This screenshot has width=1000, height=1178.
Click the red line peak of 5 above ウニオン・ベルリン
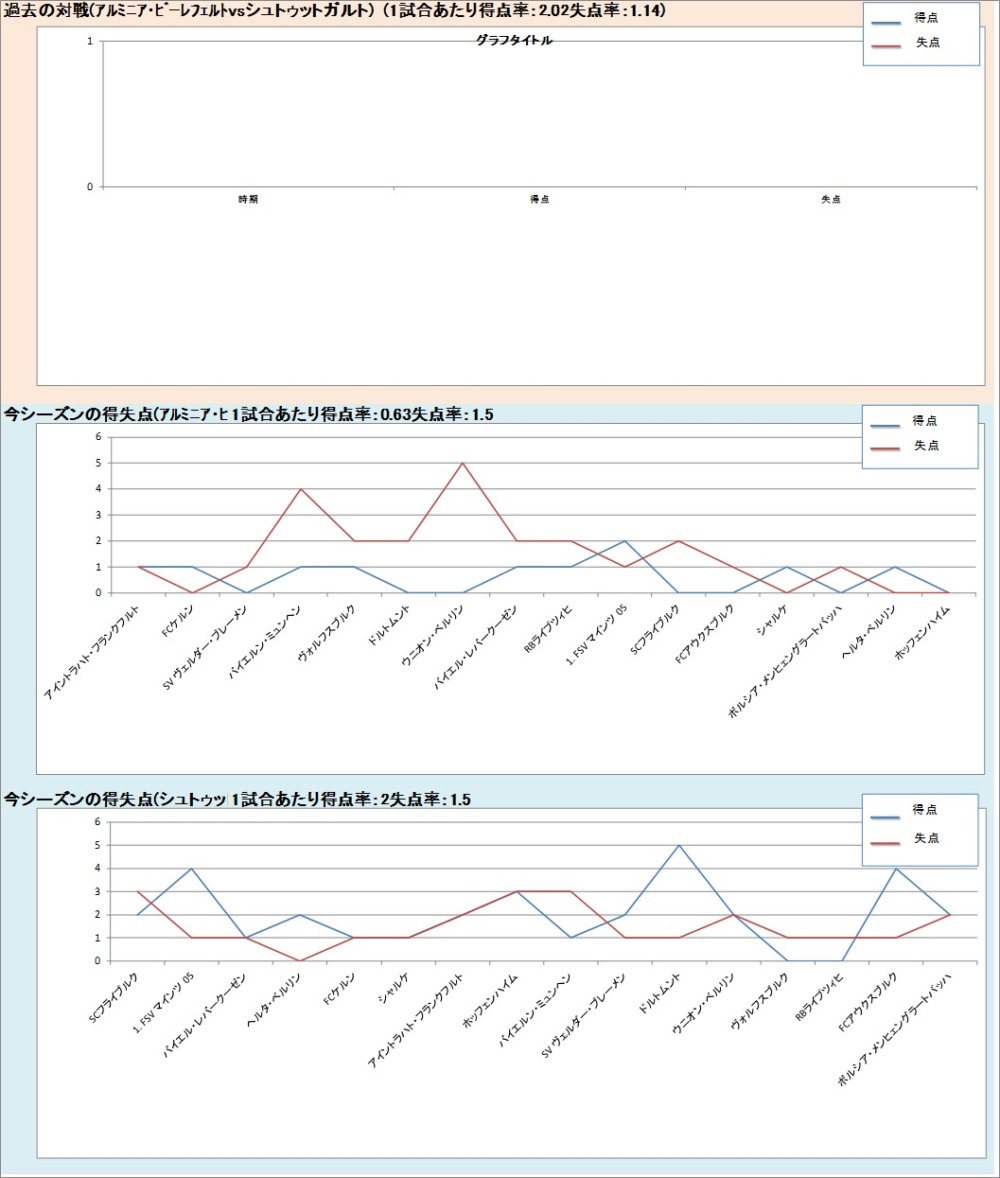pos(462,463)
